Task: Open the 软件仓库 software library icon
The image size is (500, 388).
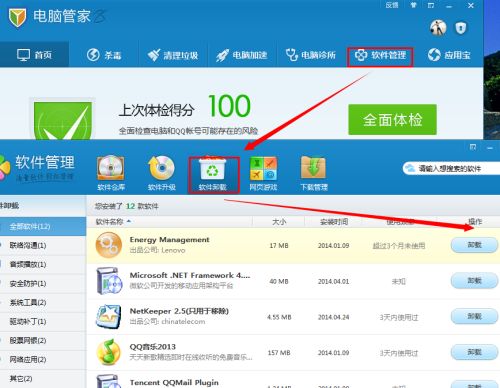Action: pos(111,173)
